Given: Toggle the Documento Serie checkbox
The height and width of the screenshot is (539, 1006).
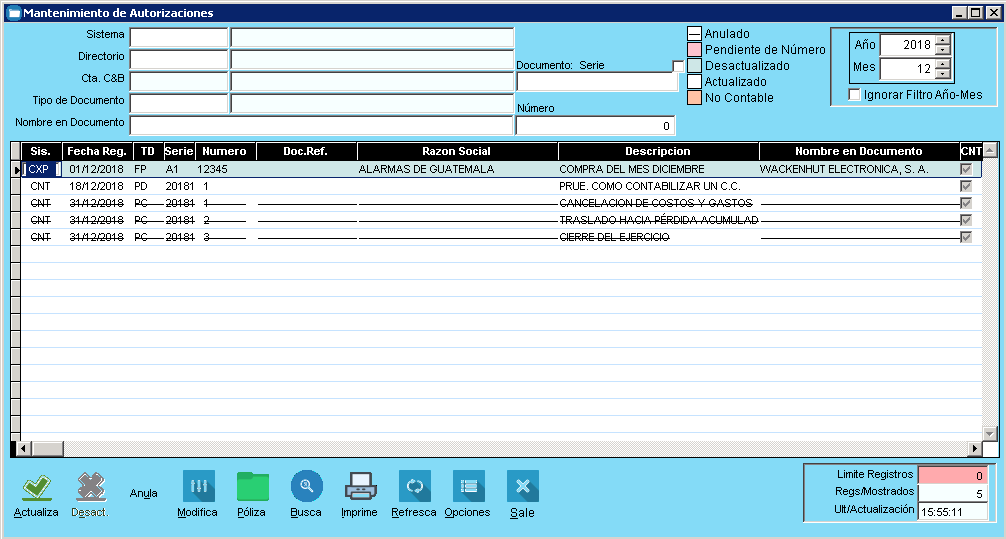Looking at the screenshot, I should pyautogui.click(x=678, y=66).
